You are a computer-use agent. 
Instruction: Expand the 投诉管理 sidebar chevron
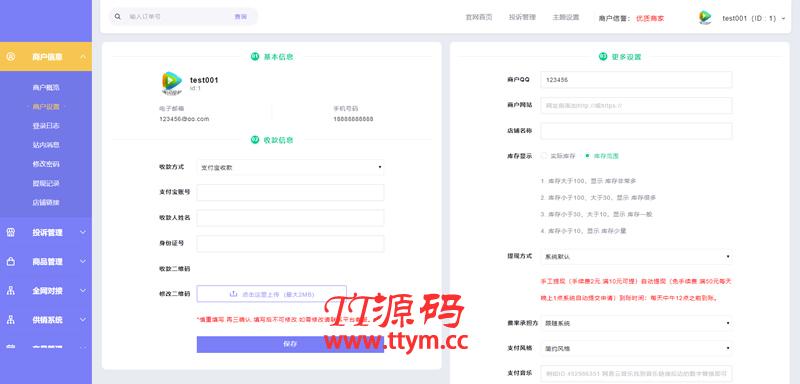(x=83, y=233)
